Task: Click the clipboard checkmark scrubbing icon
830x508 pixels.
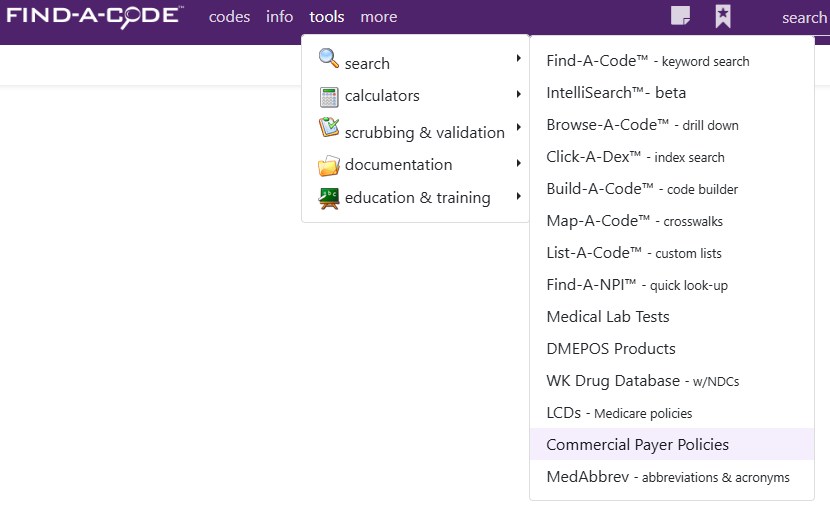Action: click(329, 127)
